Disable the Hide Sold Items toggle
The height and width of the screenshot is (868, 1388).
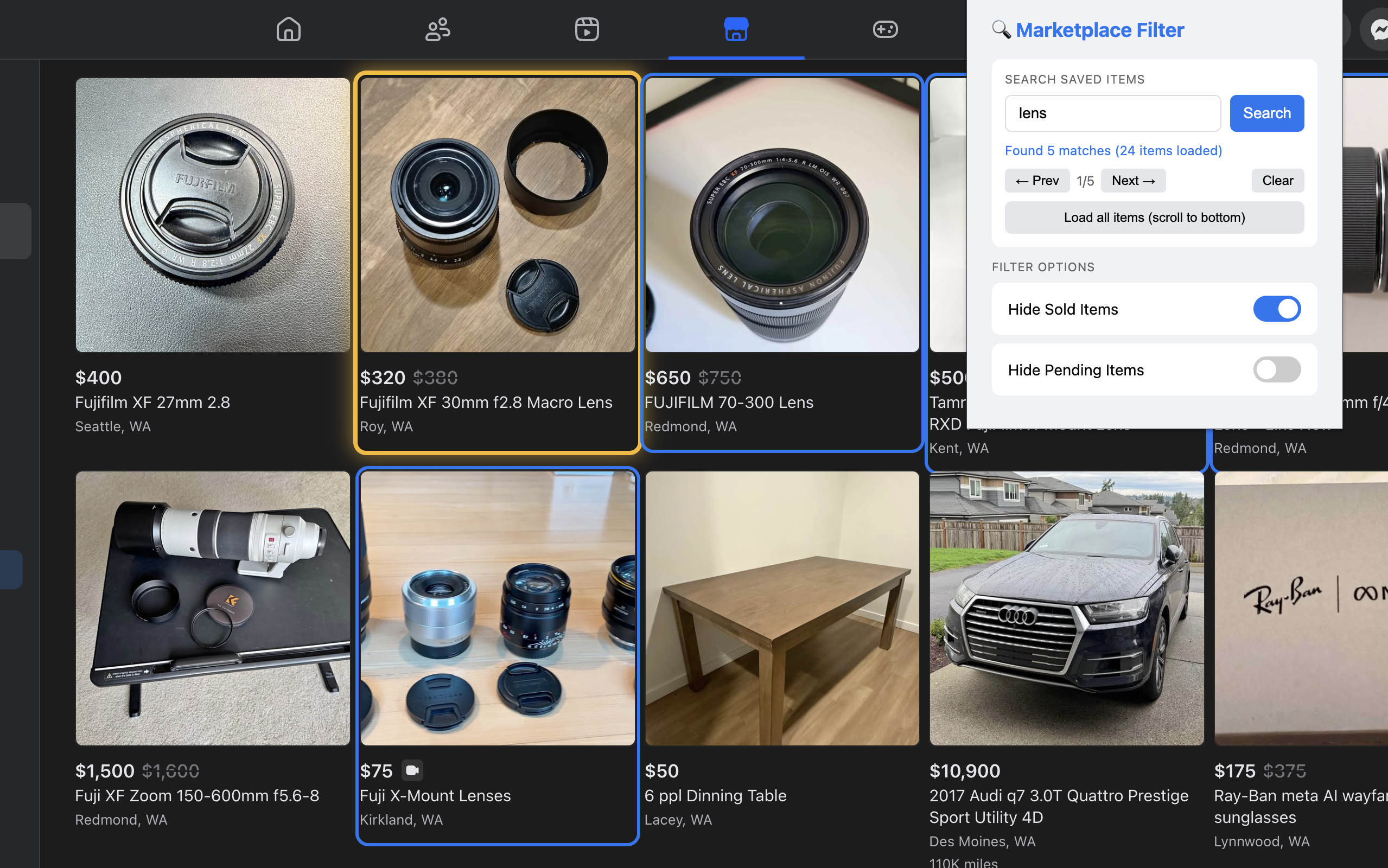[1277, 309]
